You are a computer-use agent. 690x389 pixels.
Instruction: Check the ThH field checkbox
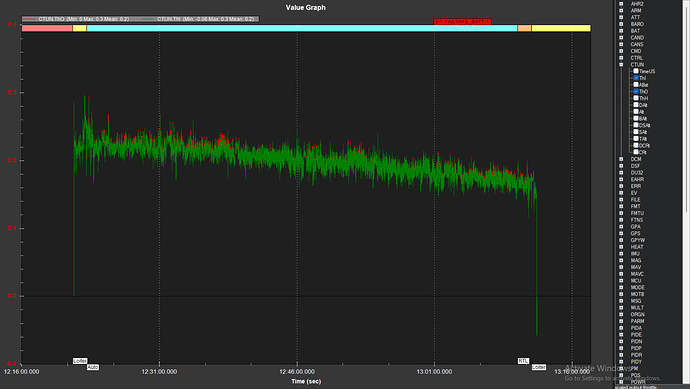point(636,98)
